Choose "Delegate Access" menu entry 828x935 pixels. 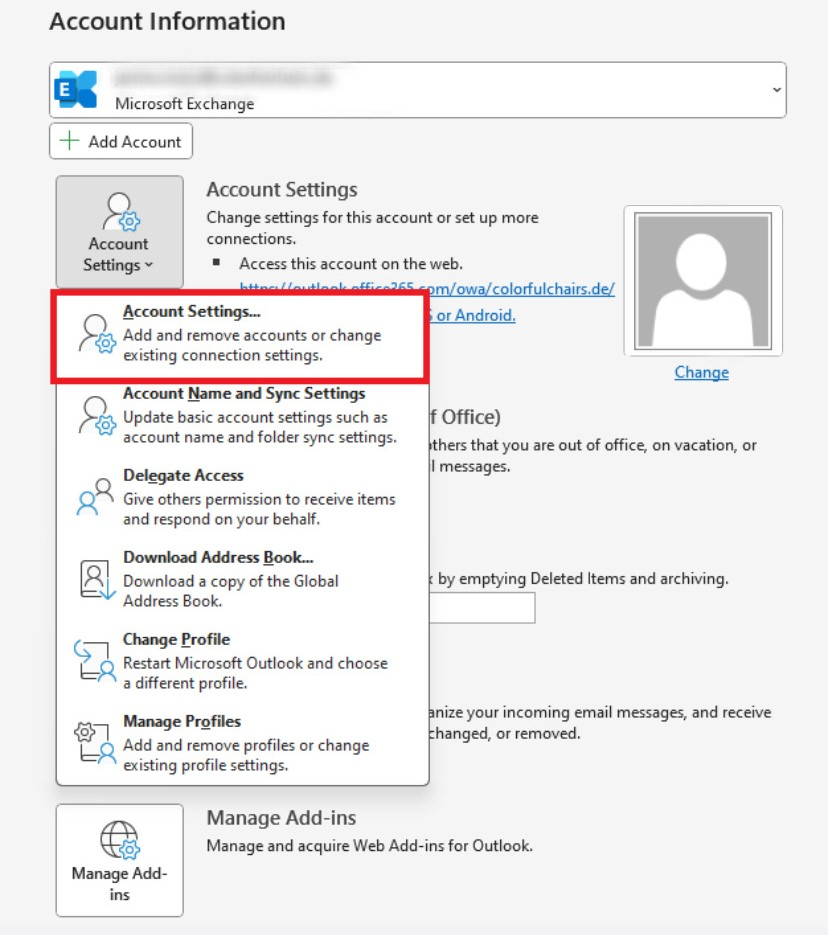coord(185,475)
